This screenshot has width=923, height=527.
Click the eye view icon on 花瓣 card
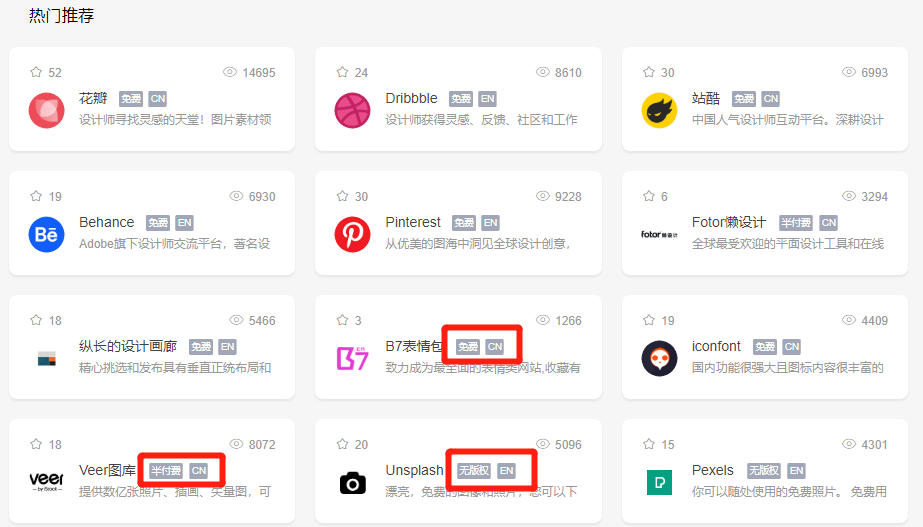[x=230, y=72]
